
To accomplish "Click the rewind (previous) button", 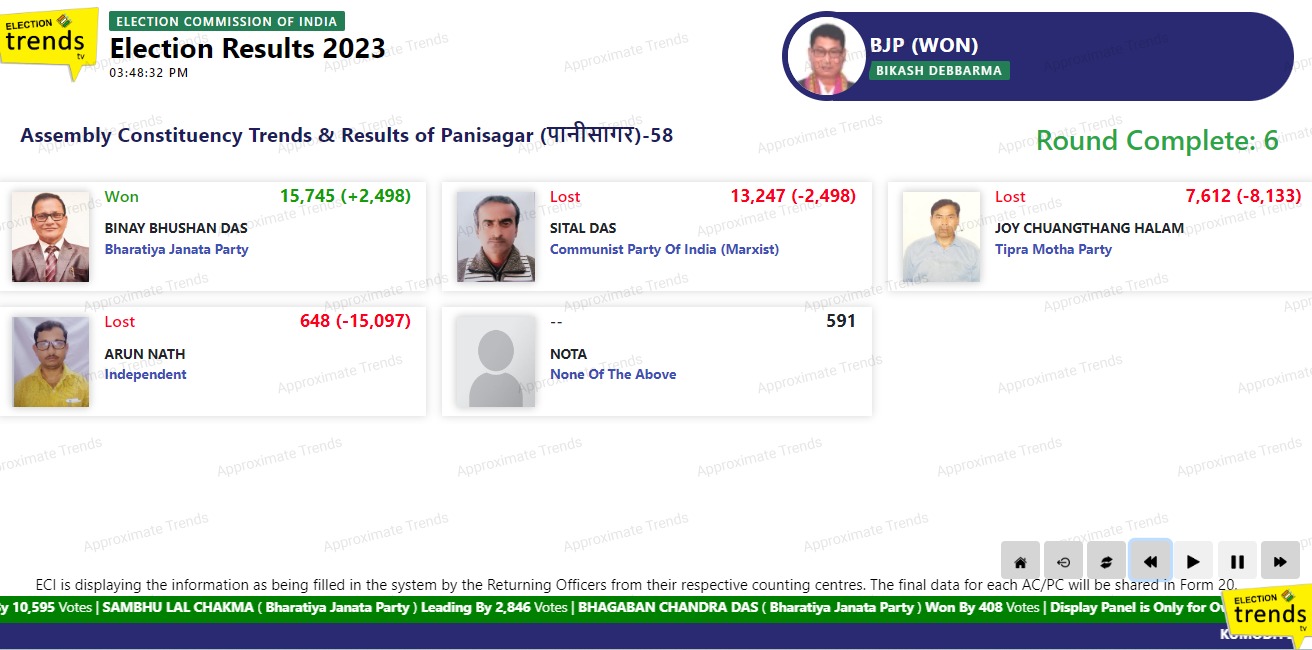I will (x=1150, y=561).
